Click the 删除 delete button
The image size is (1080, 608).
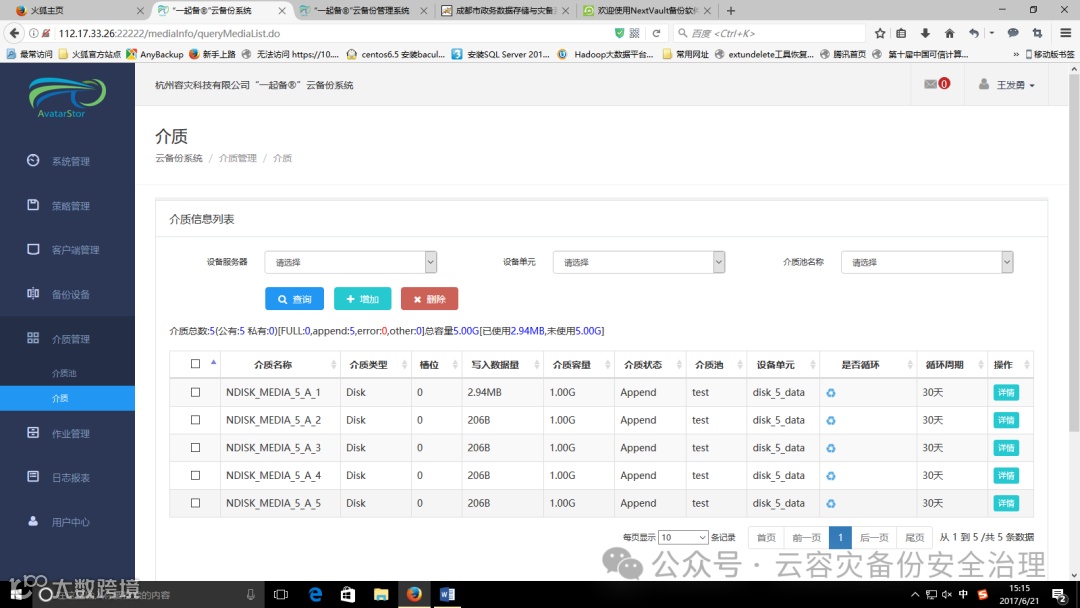429,299
